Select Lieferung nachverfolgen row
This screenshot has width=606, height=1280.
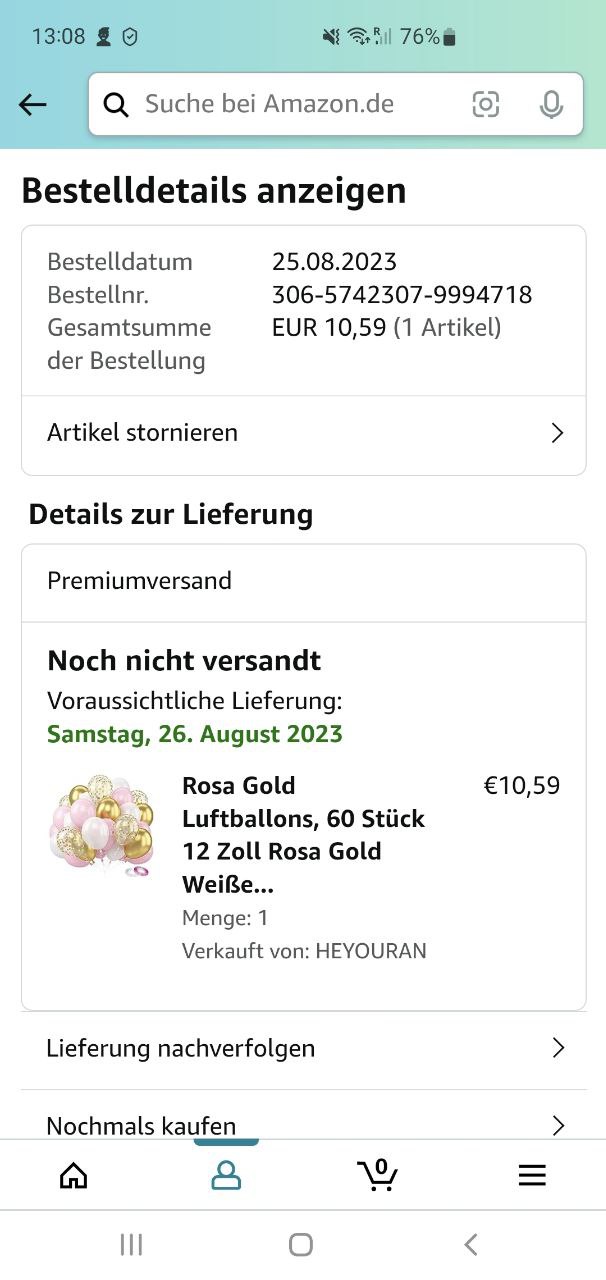click(181, 1048)
